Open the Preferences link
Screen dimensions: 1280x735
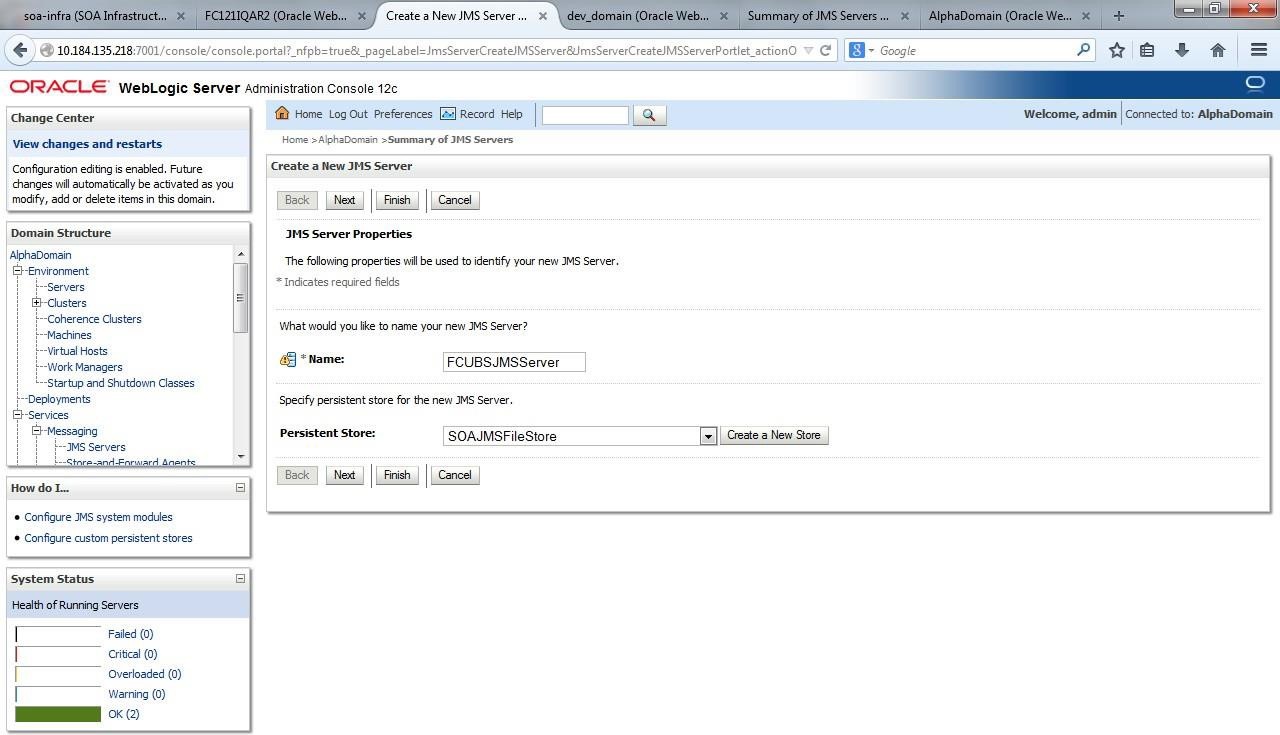[x=403, y=114]
